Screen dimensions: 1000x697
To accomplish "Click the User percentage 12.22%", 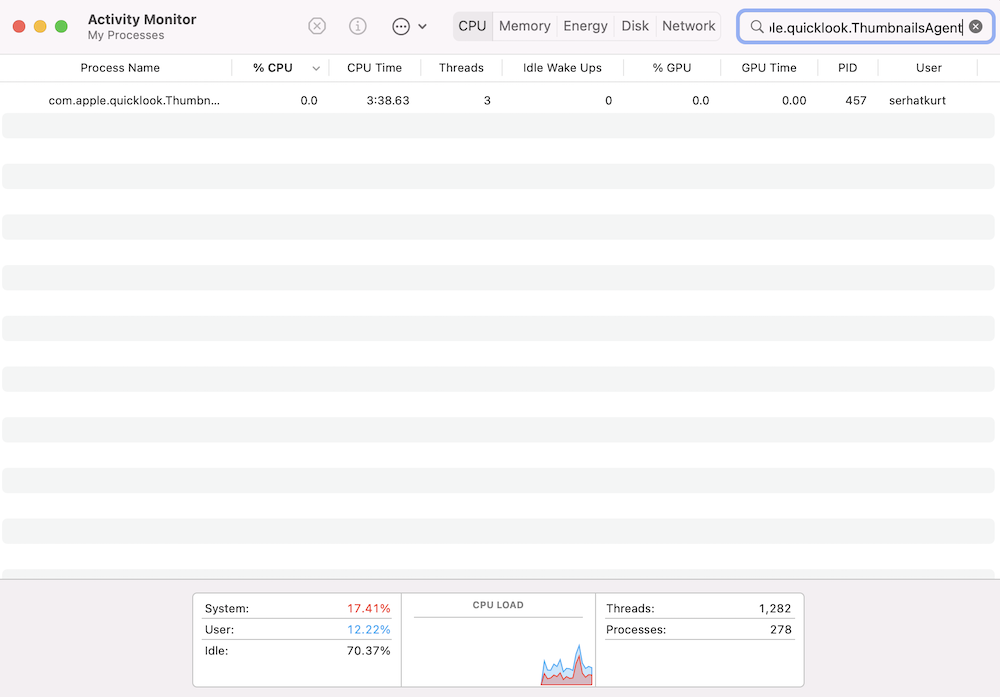I will click(x=369, y=629).
